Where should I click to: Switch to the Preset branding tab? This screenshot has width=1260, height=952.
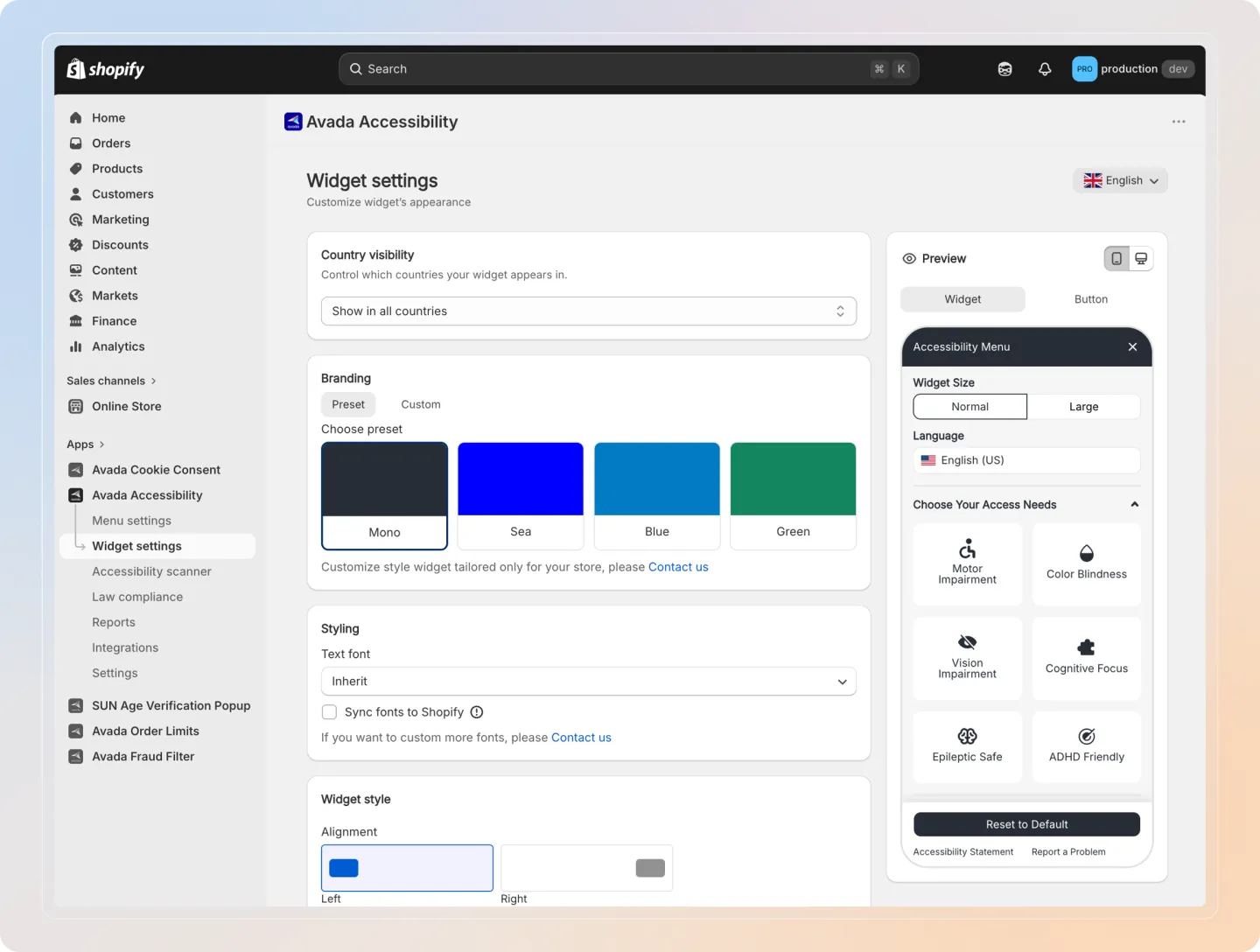[348, 404]
